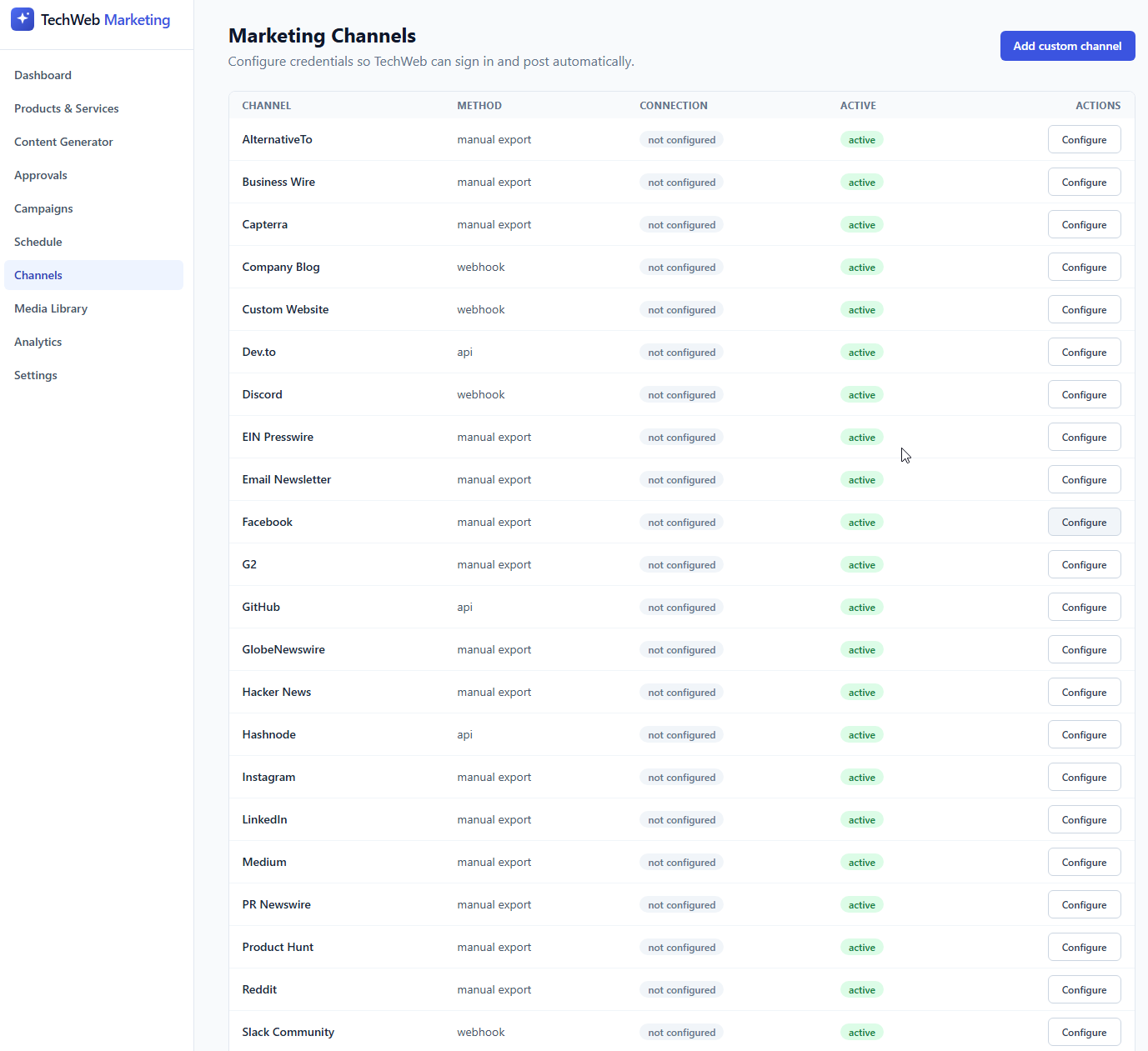Viewport: 1148px width, 1051px height.
Task: Go to Products & Services
Action: coord(93,108)
